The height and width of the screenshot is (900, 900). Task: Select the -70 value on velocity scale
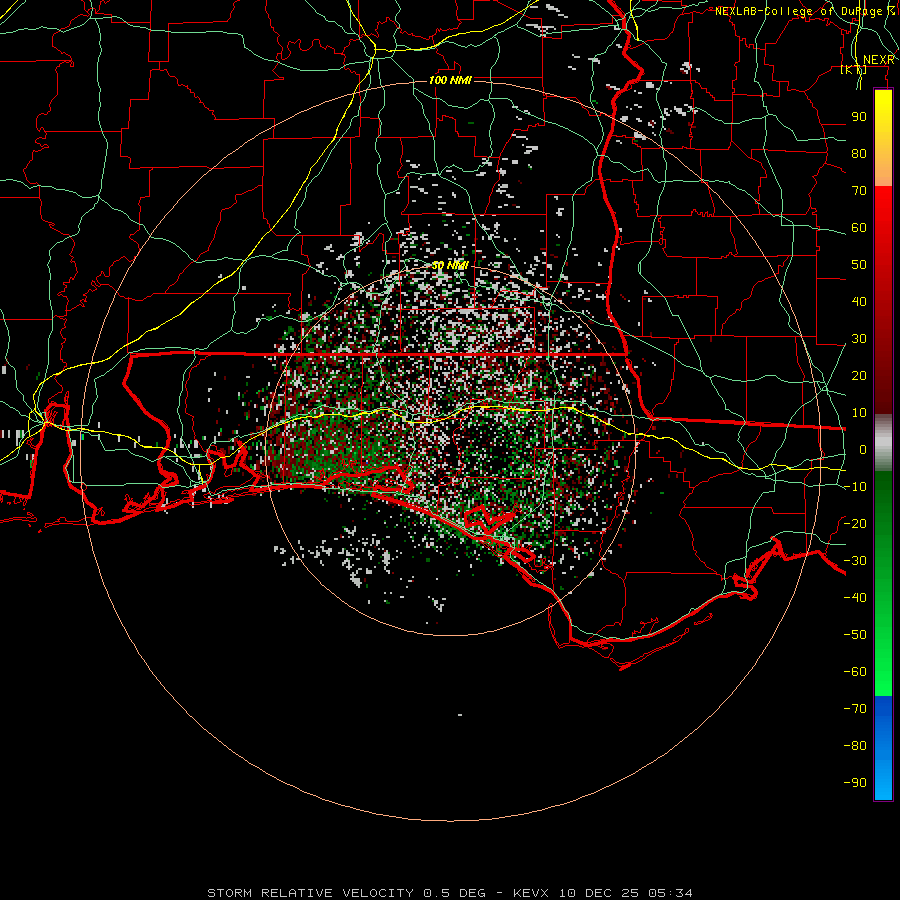pos(855,709)
